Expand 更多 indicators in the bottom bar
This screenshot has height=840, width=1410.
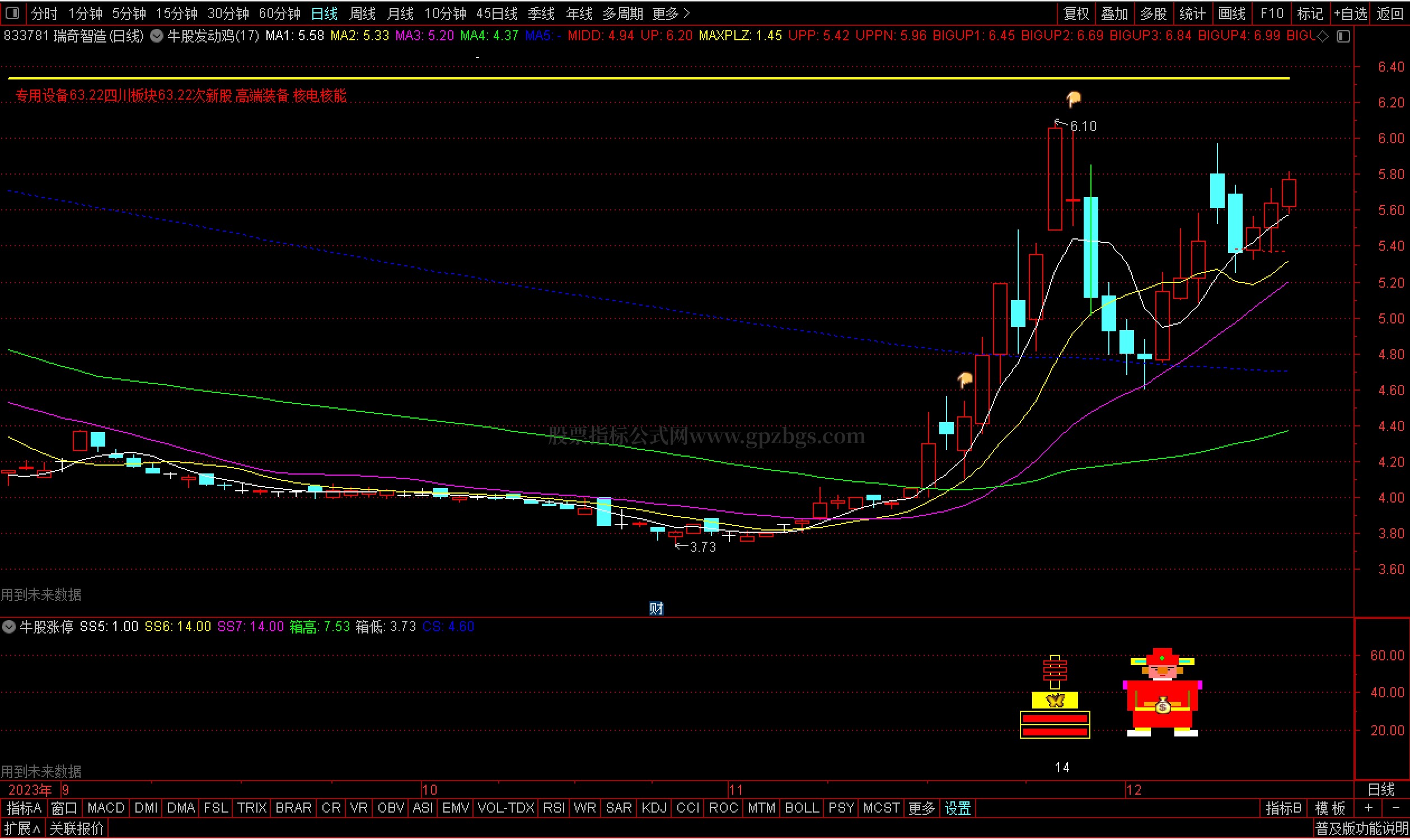pyautogui.click(x=921, y=809)
